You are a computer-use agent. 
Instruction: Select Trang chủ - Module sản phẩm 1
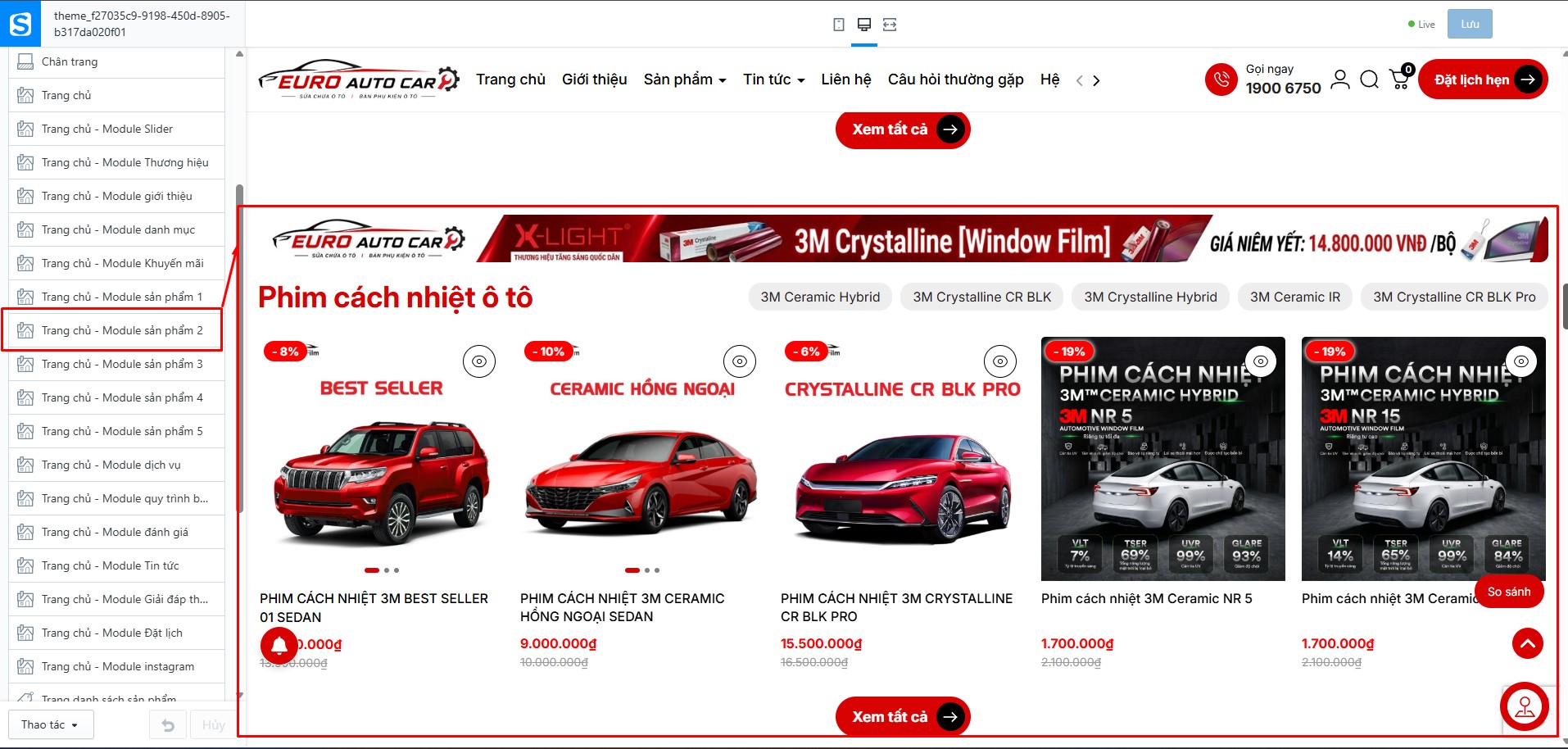117,297
